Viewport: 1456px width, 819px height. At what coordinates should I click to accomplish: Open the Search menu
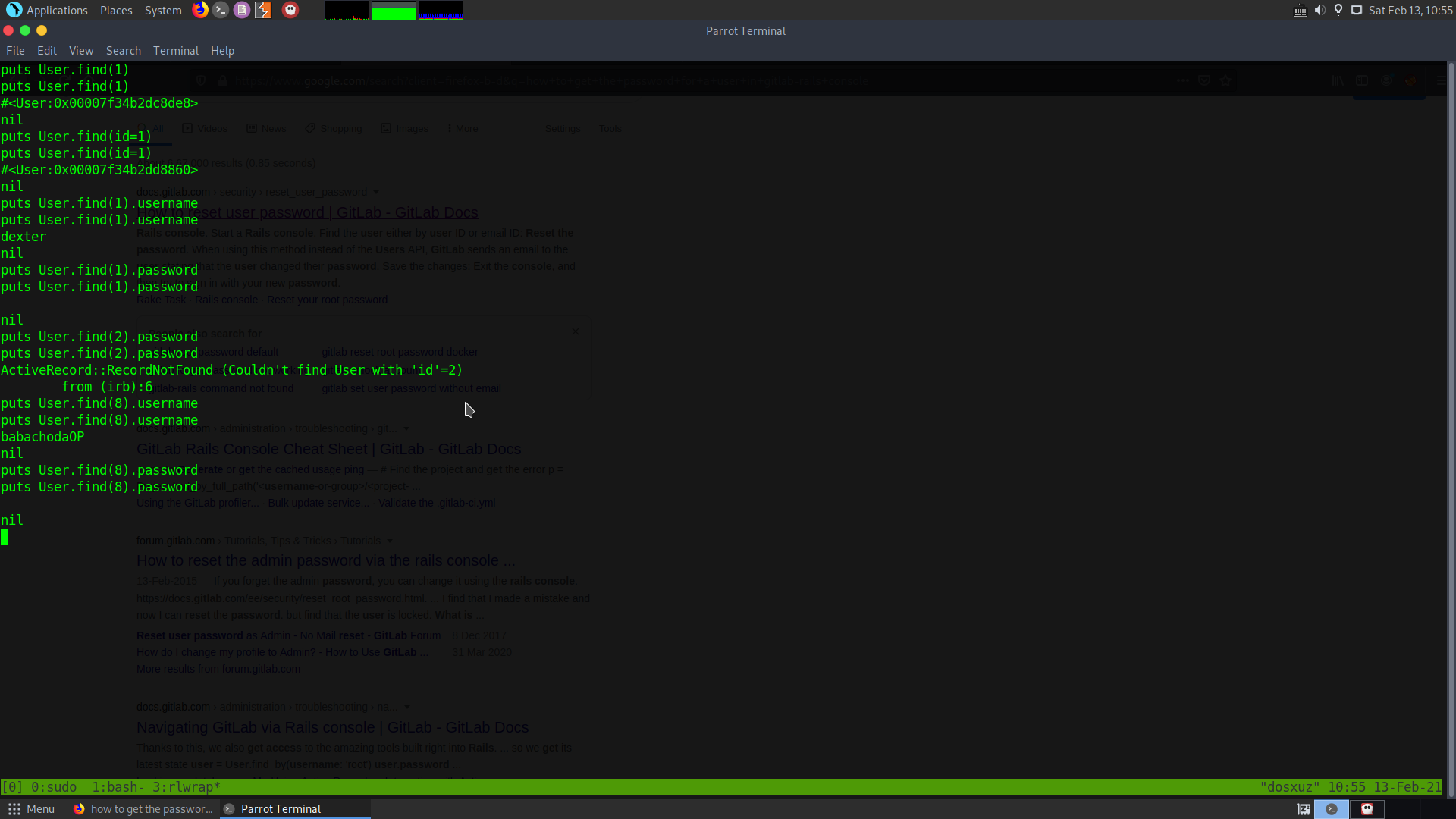click(x=124, y=51)
